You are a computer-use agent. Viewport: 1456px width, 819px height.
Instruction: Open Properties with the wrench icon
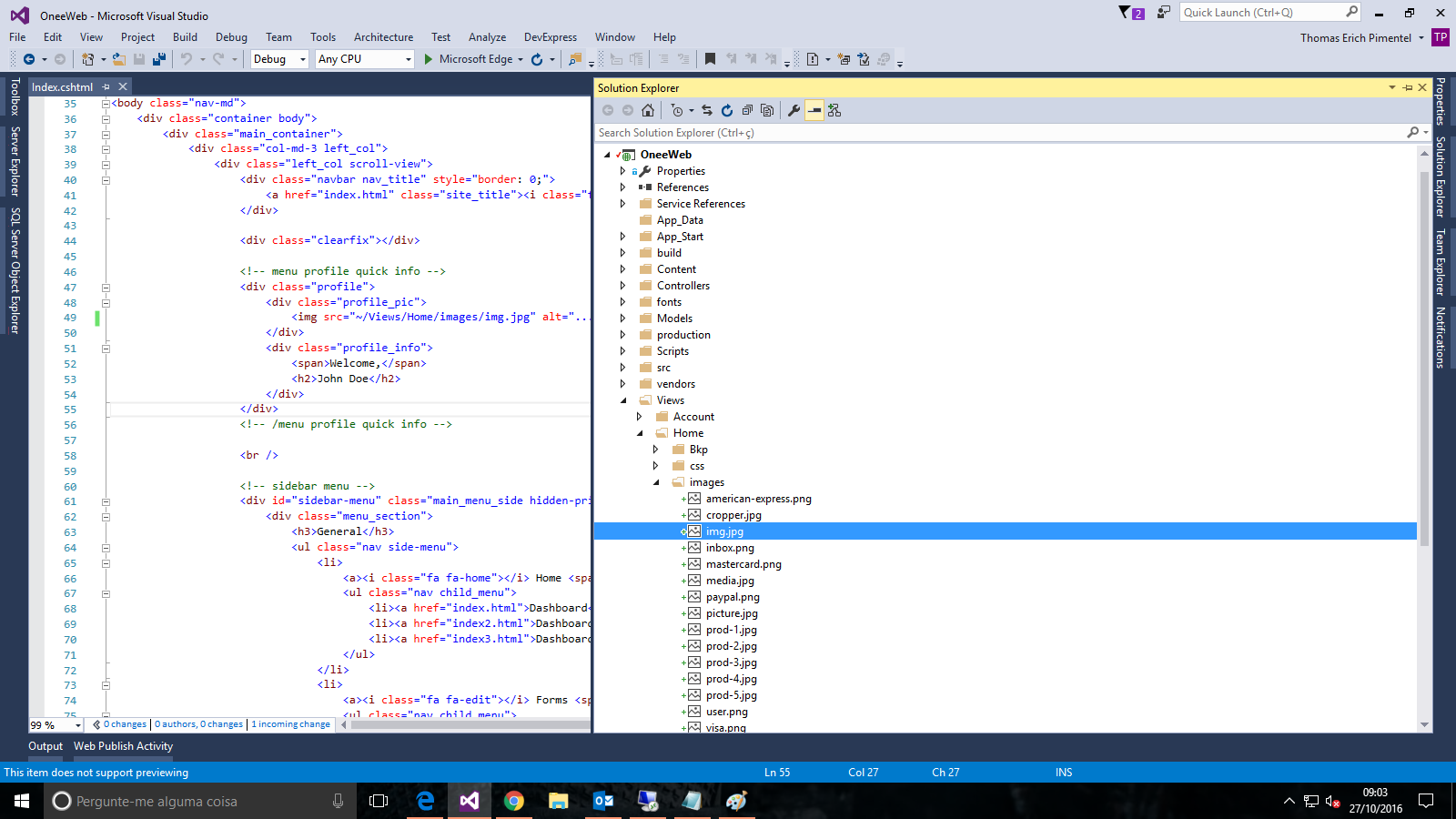(794, 110)
